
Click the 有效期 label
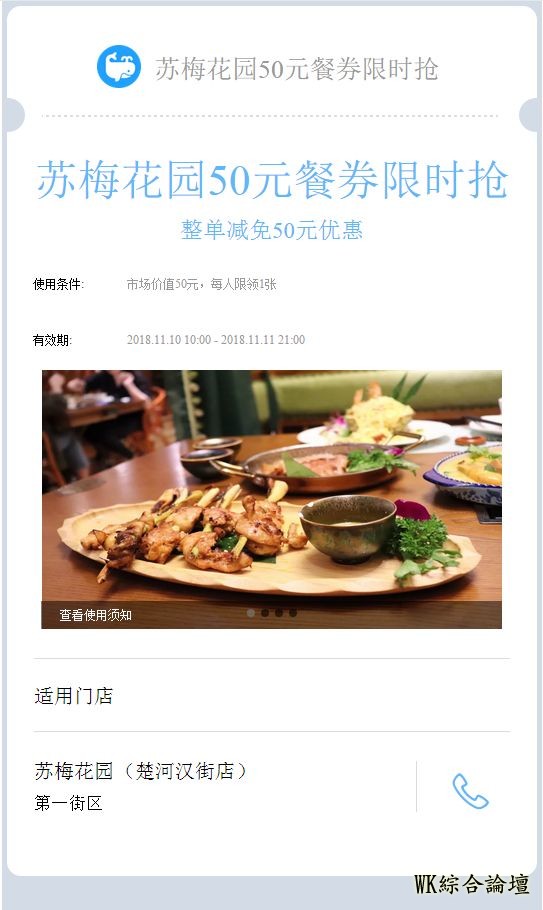(52, 340)
